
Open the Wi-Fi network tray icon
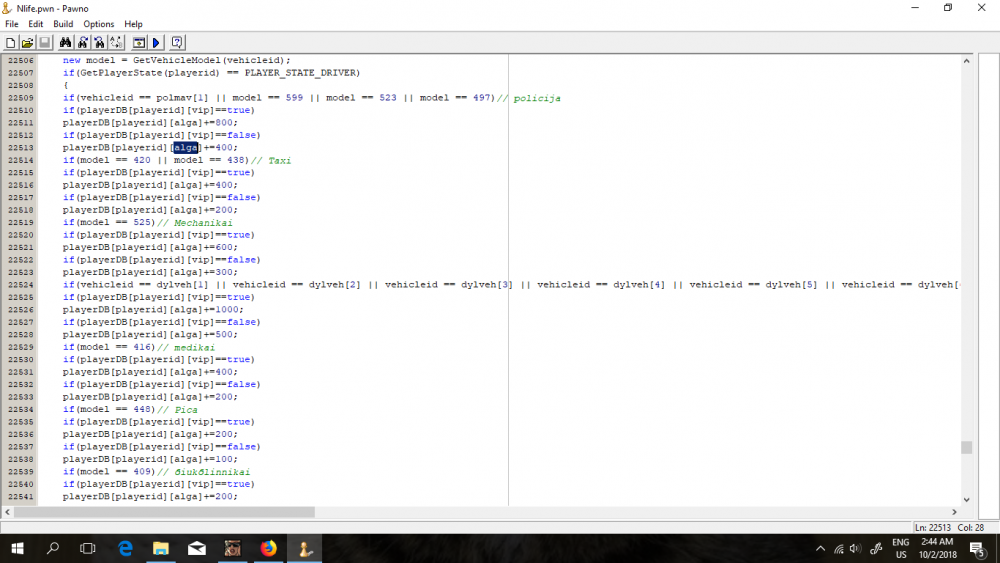(839, 548)
